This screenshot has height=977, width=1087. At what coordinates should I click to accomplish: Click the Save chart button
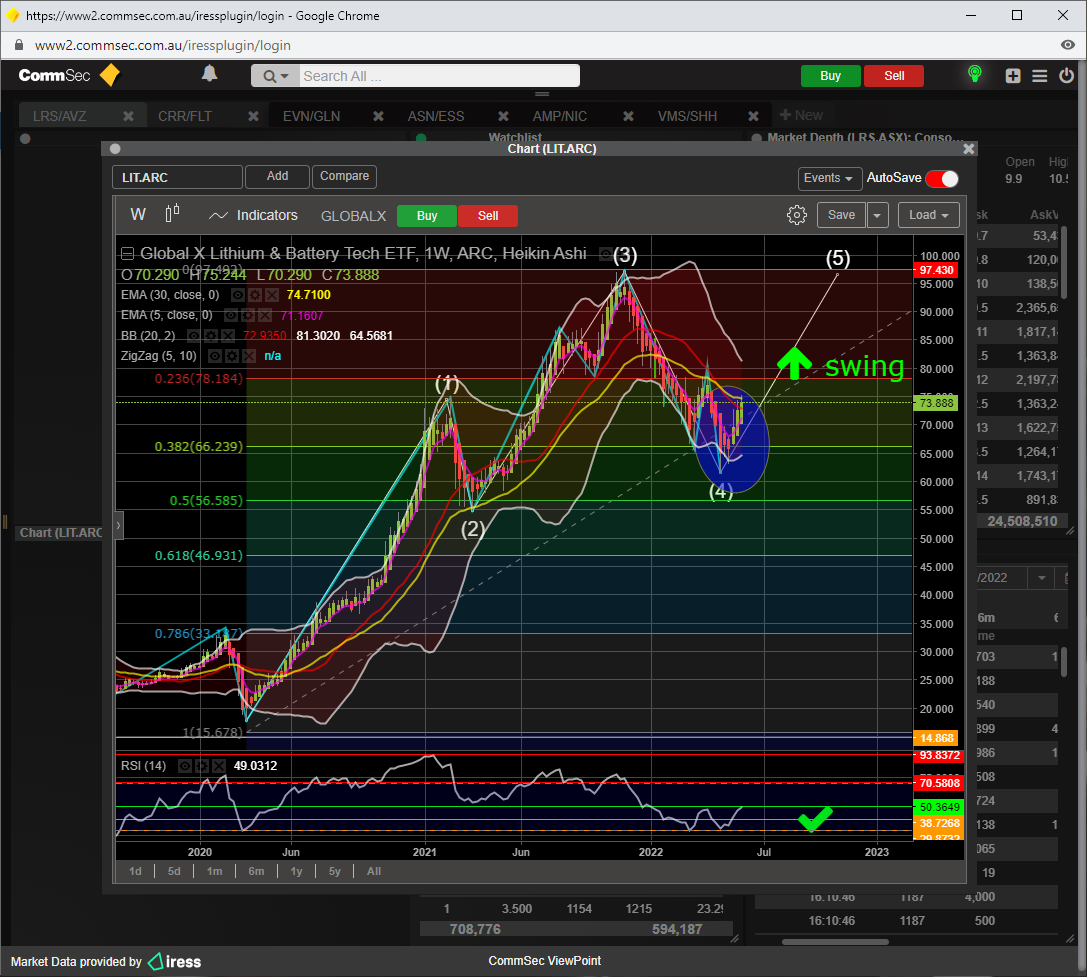click(x=842, y=215)
